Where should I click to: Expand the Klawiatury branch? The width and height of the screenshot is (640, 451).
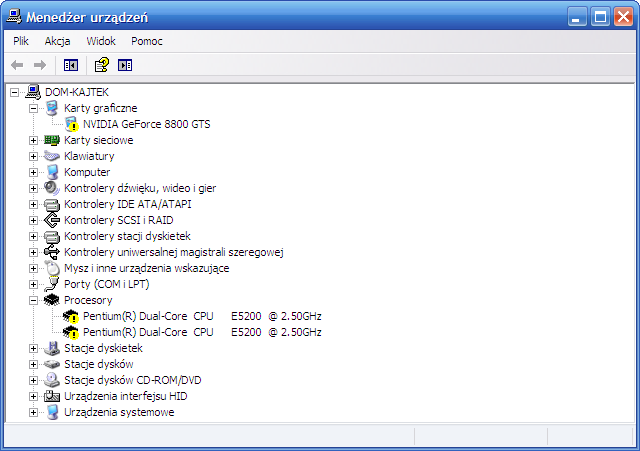(33, 156)
